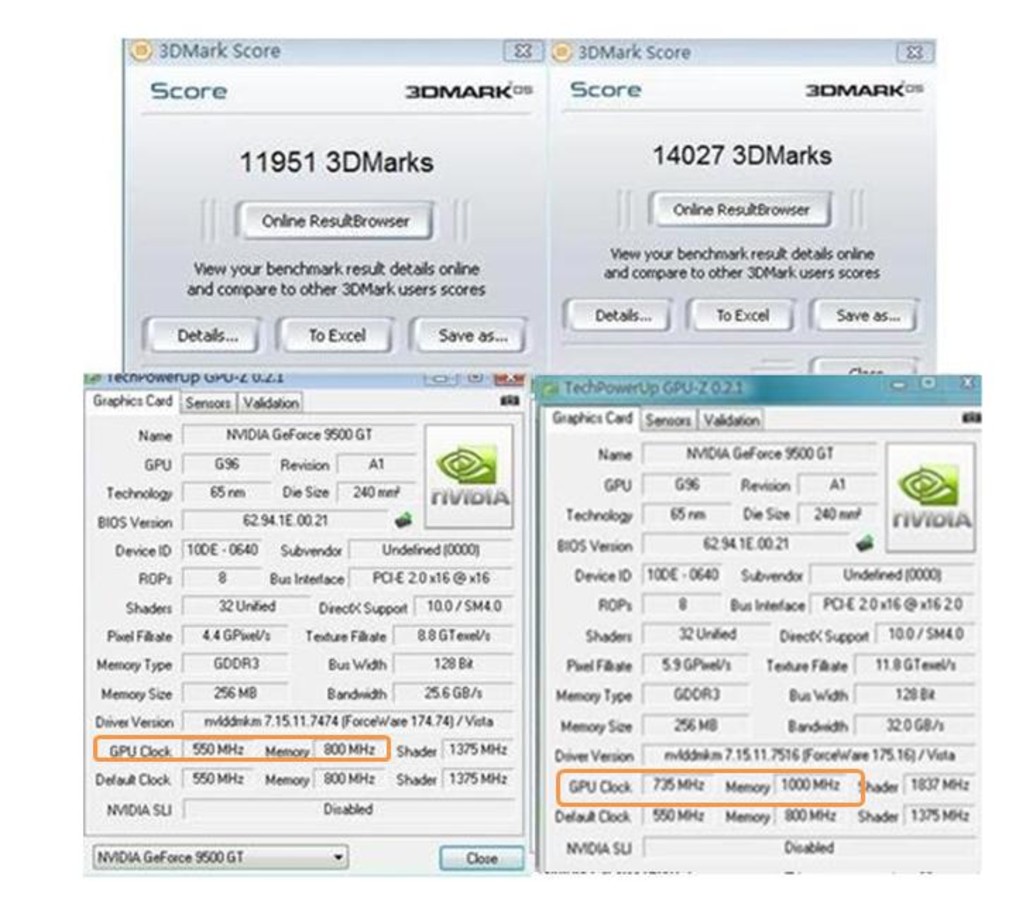1033x900 pixels.
Task: Click Name field in left GPU-Z
Action: click(x=298, y=435)
